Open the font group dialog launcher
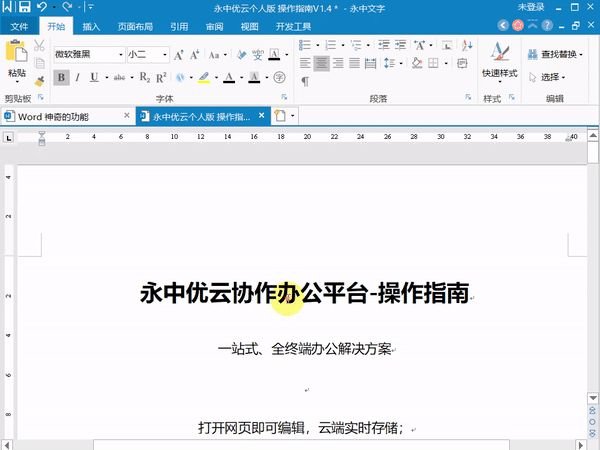This screenshot has height=450, width=600. 284,97
